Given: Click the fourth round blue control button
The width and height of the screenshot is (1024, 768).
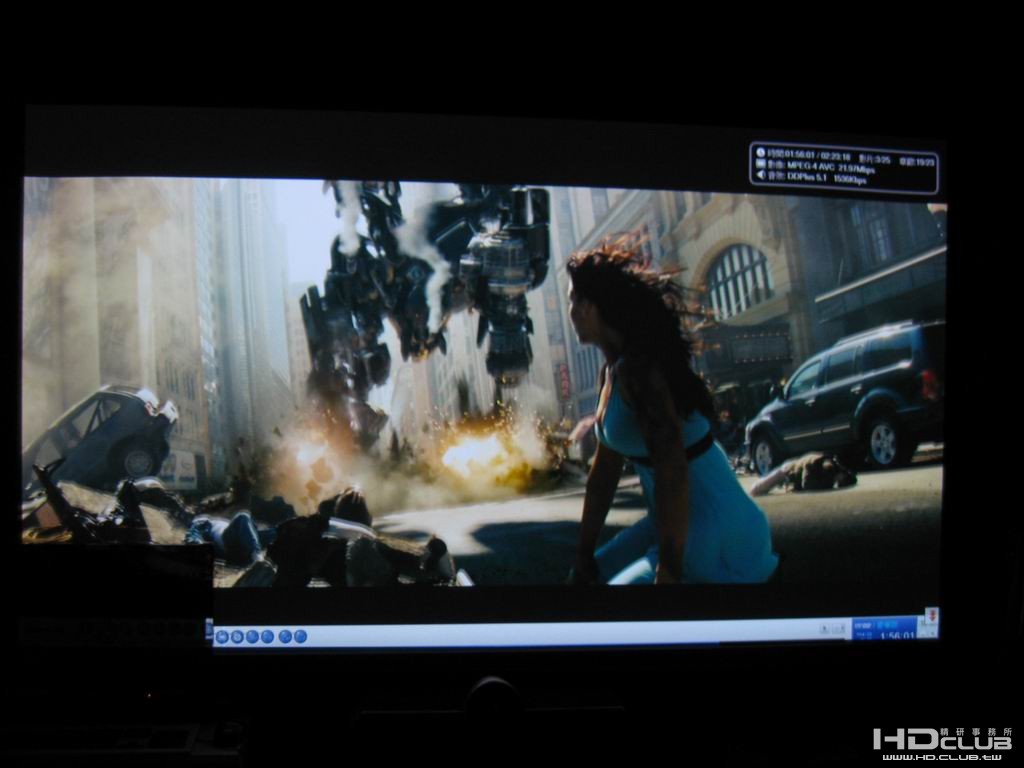Looking at the screenshot, I should (x=268, y=637).
